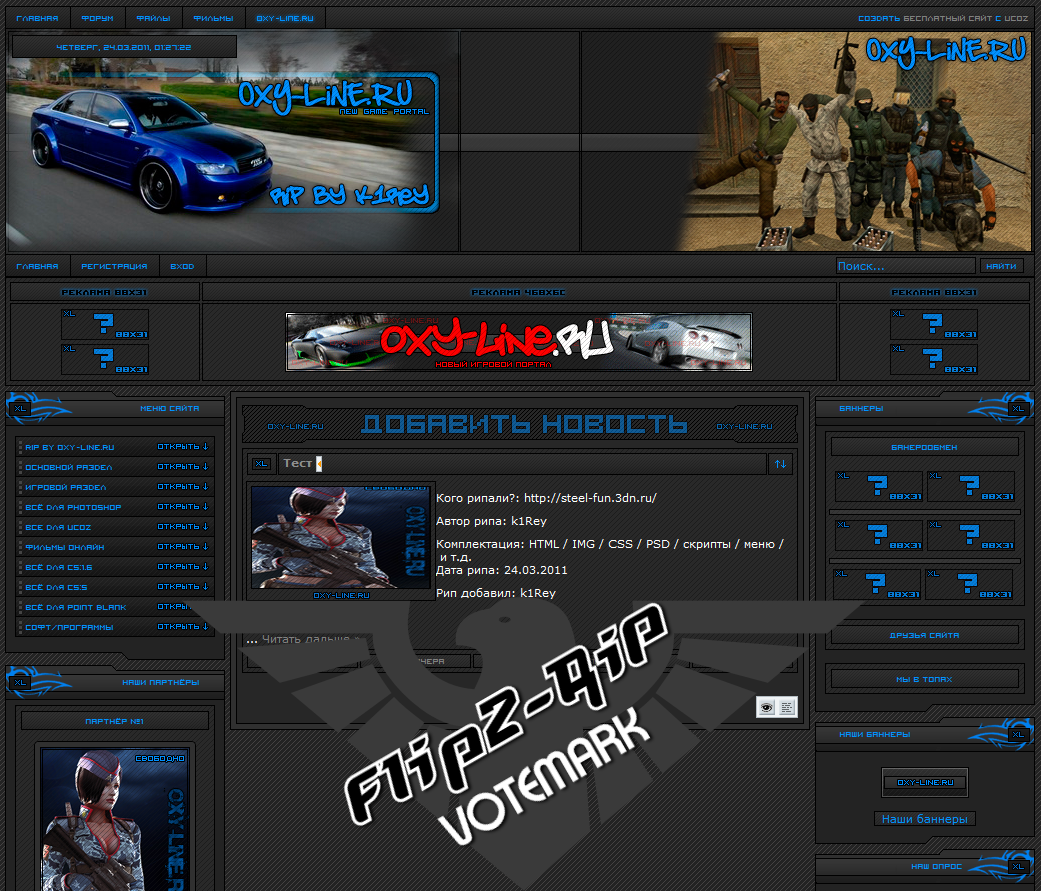Click the small OXY-LINE.RU banner button
Image resolution: width=1041 pixels, height=891 pixels.
point(925,782)
